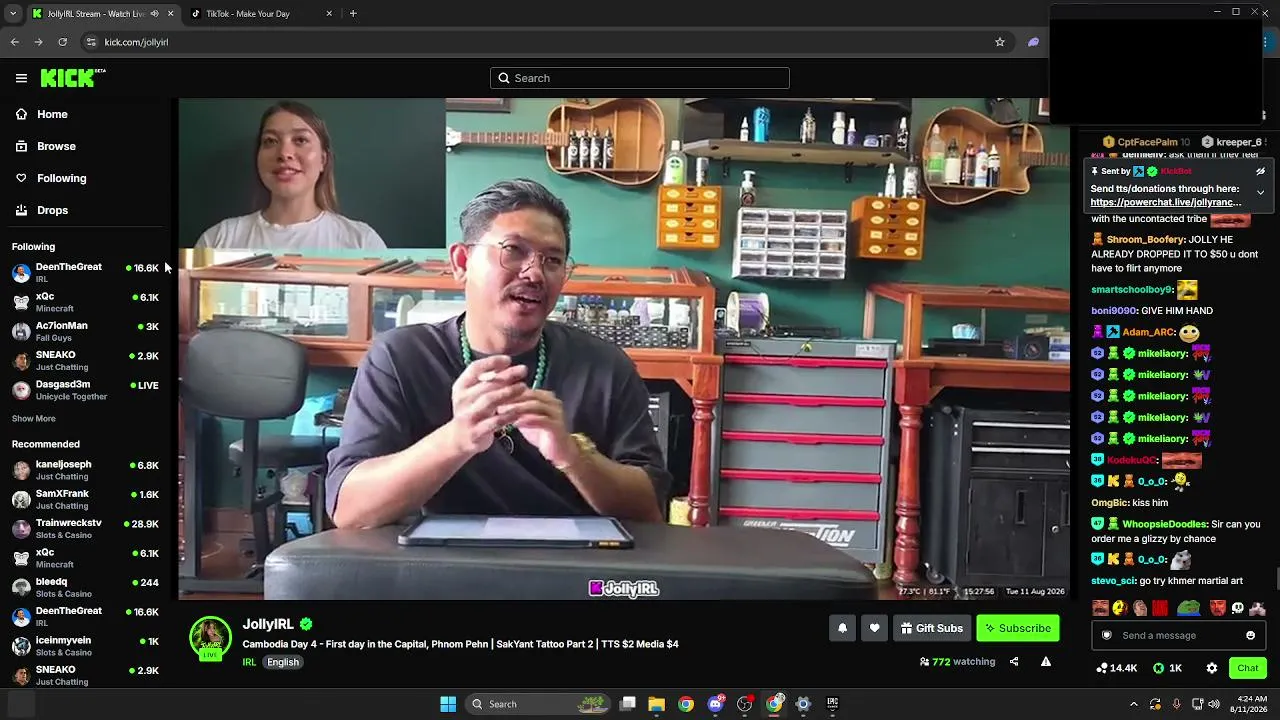Expand followed channels with Show More
Image resolution: width=1280 pixels, height=720 pixels.
pyautogui.click(x=34, y=418)
